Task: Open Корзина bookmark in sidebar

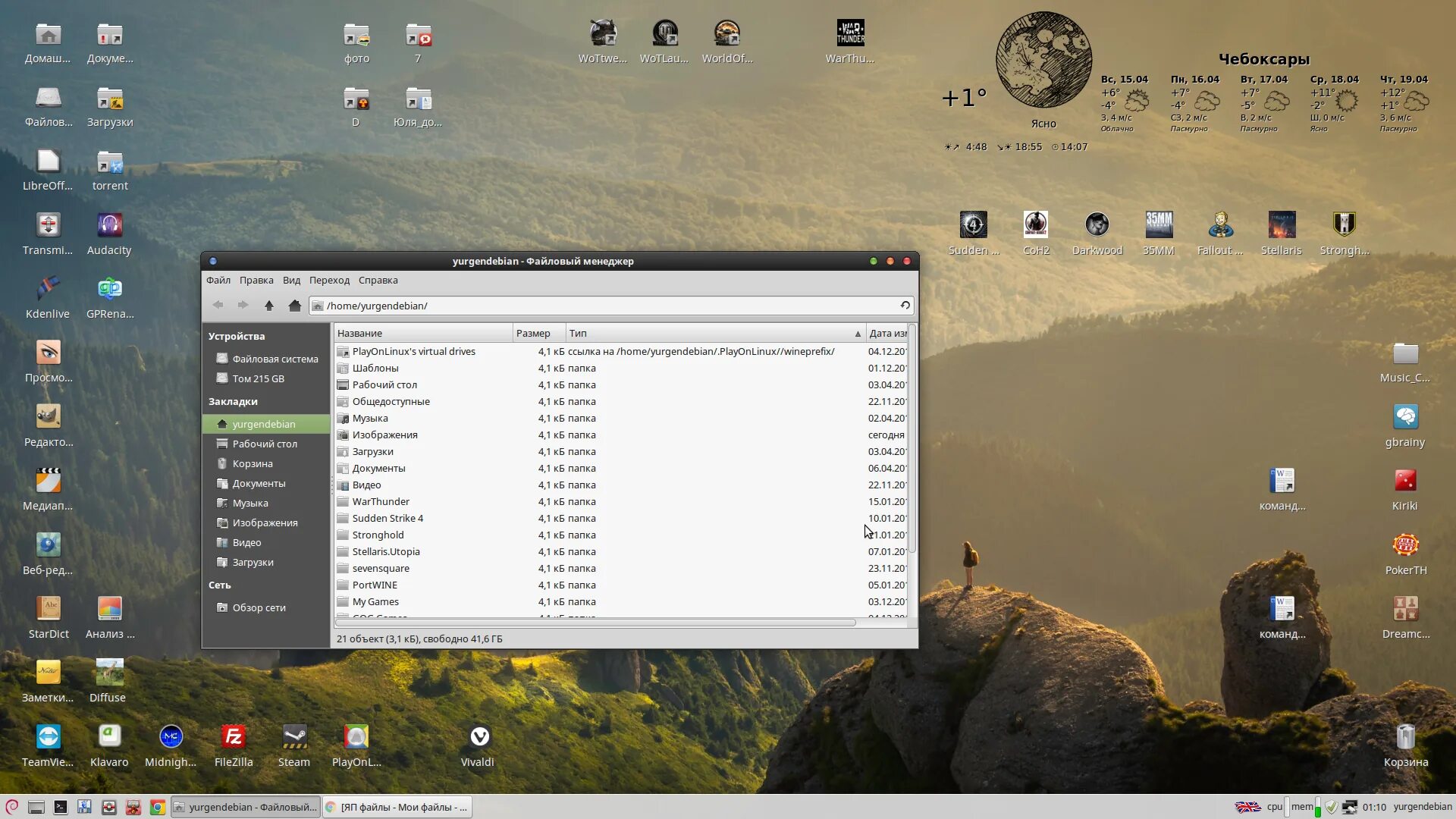Action: [x=252, y=463]
